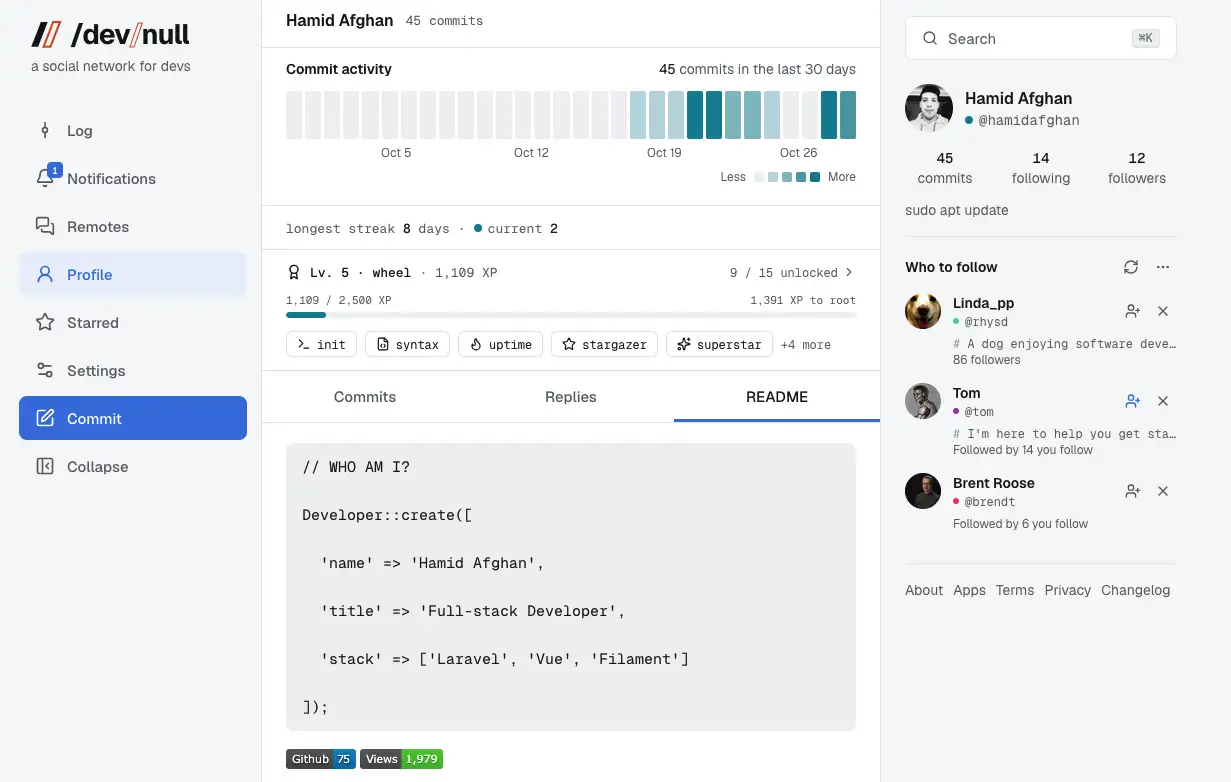Click Hamid Afghan's avatar in the right panel
1231x782 pixels.
(x=929, y=108)
